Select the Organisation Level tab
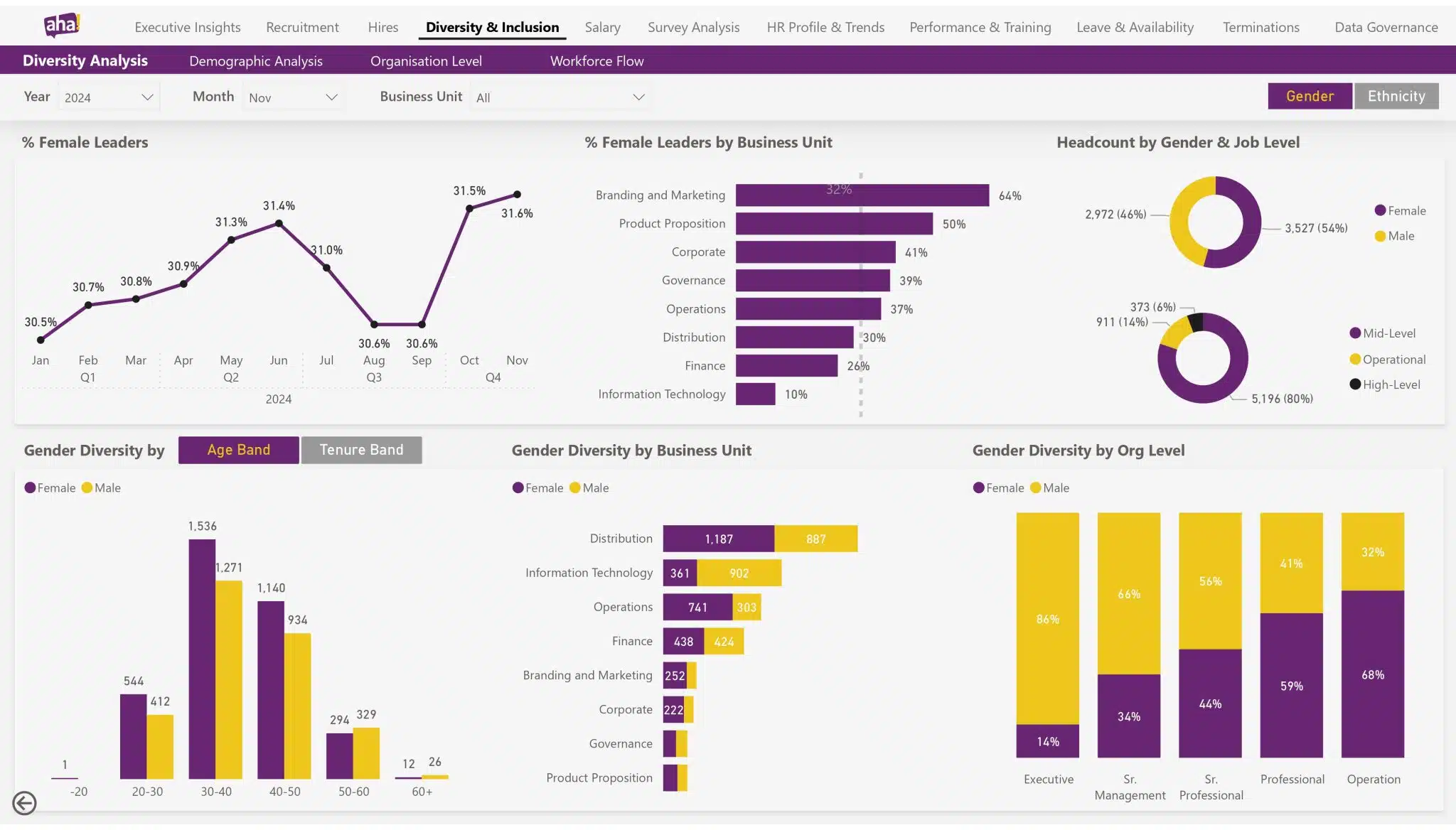1456x830 pixels. tap(426, 61)
